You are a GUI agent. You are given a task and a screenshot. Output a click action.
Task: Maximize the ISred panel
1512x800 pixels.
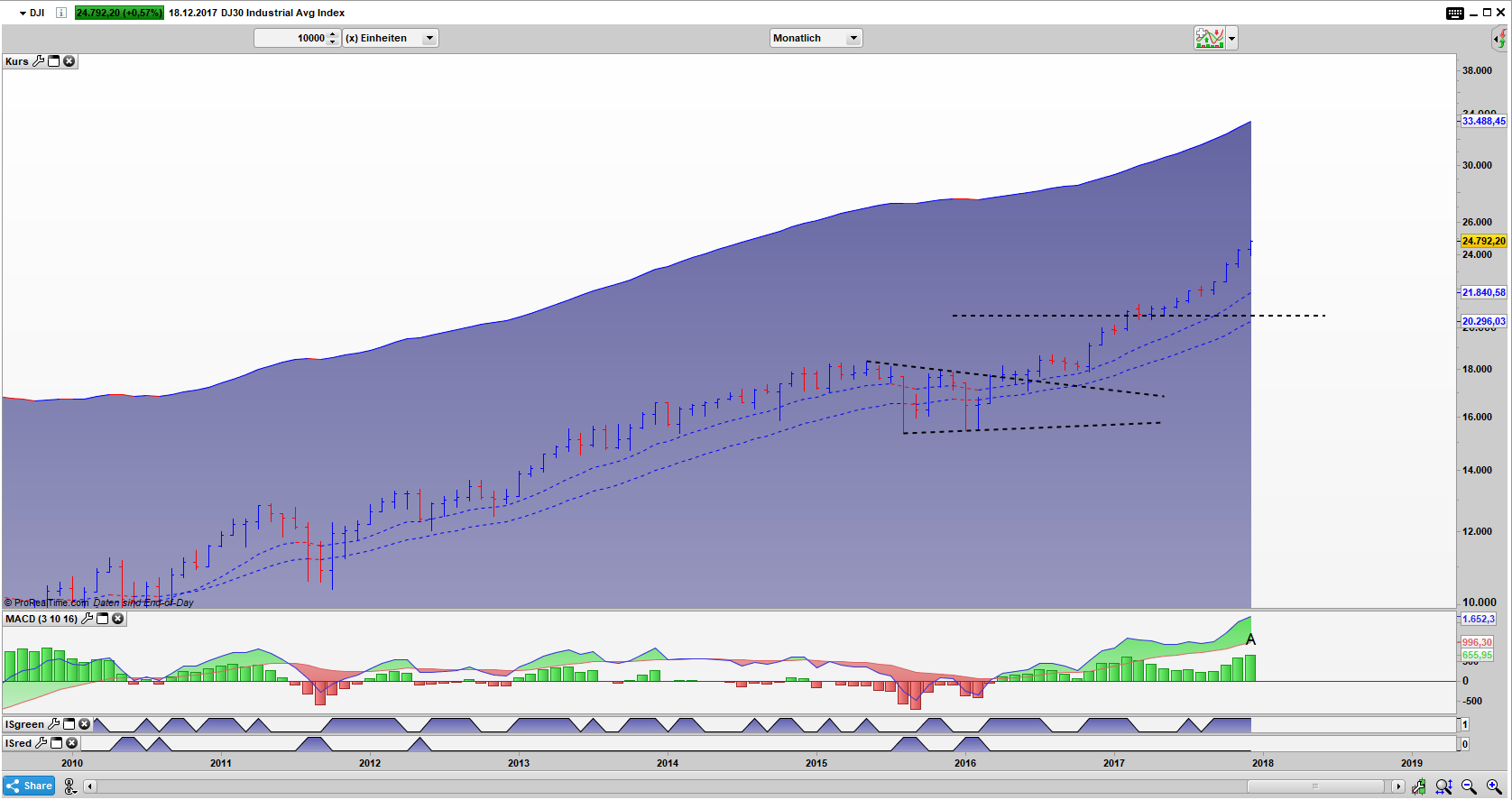tap(57, 743)
